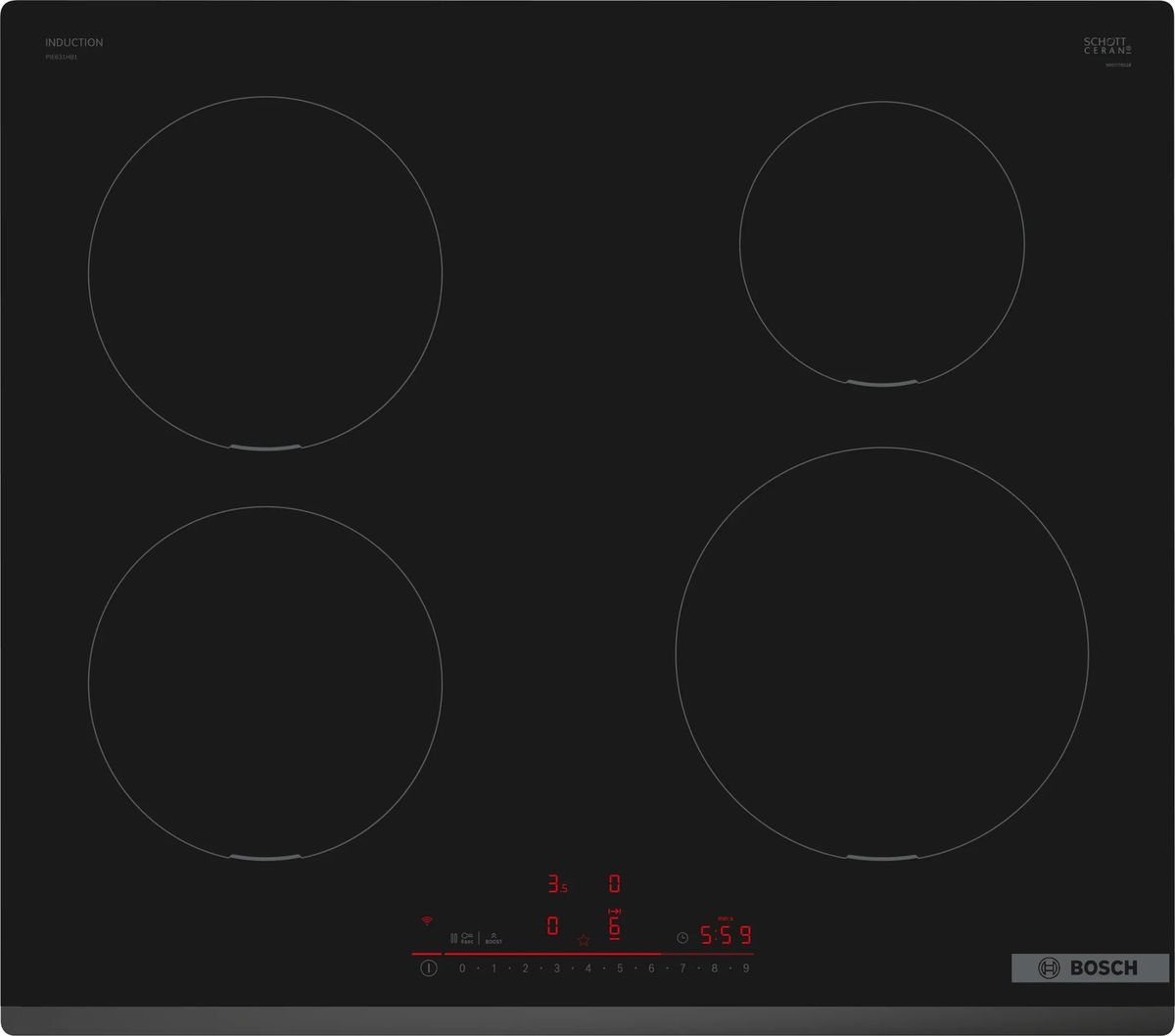1175x1036 pixels.
Task: Select the lower-left zone display showing 0
Action: (x=553, y=925)
